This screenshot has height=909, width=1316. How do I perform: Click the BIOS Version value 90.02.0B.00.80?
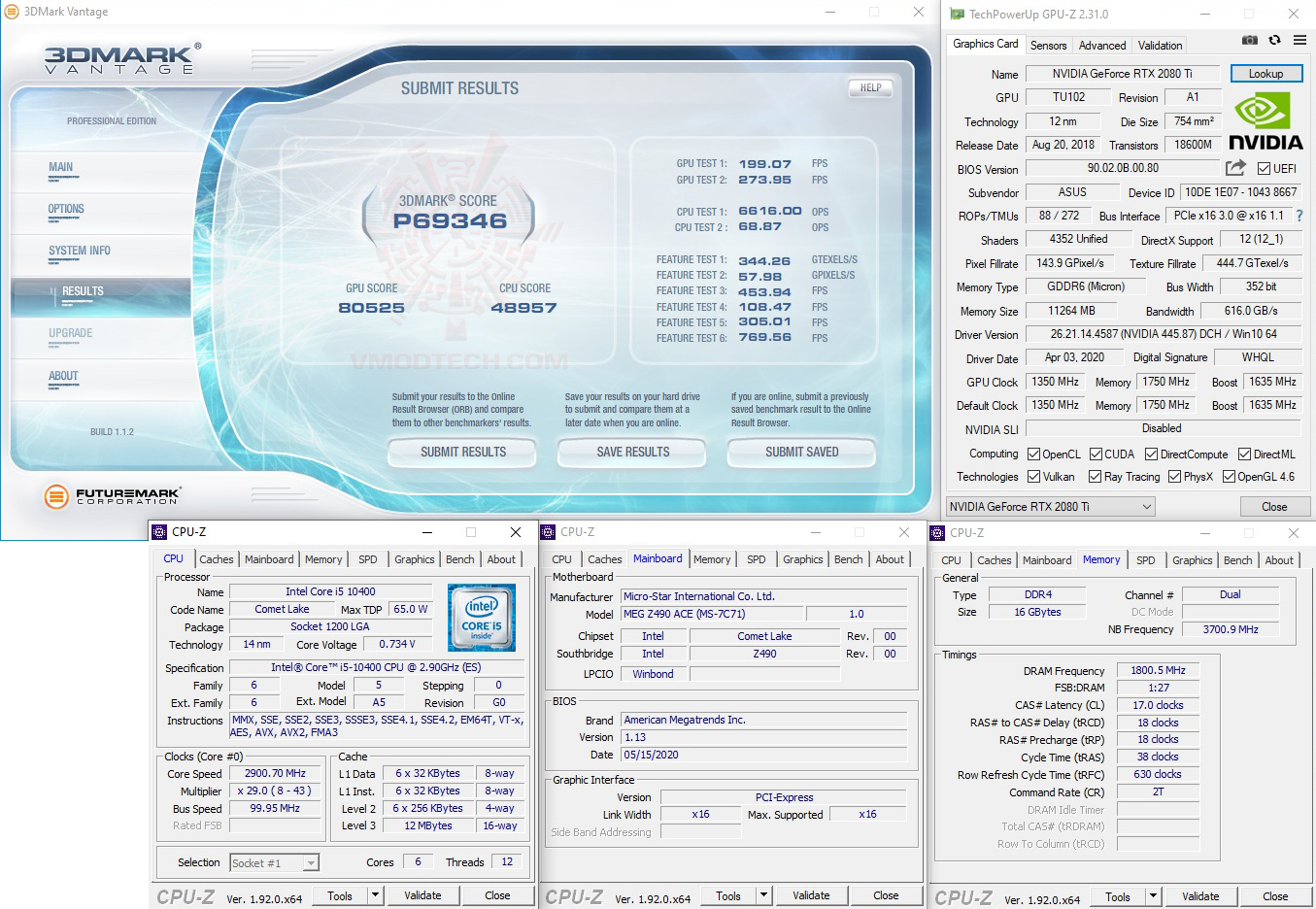click(x=1123, y=168)
